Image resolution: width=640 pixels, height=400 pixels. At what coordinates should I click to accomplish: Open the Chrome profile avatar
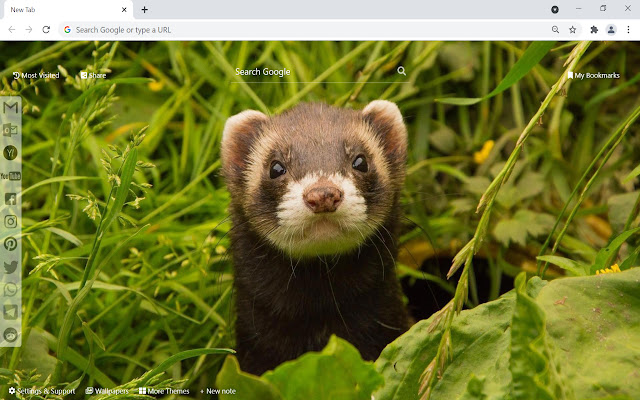pos(611,30)
